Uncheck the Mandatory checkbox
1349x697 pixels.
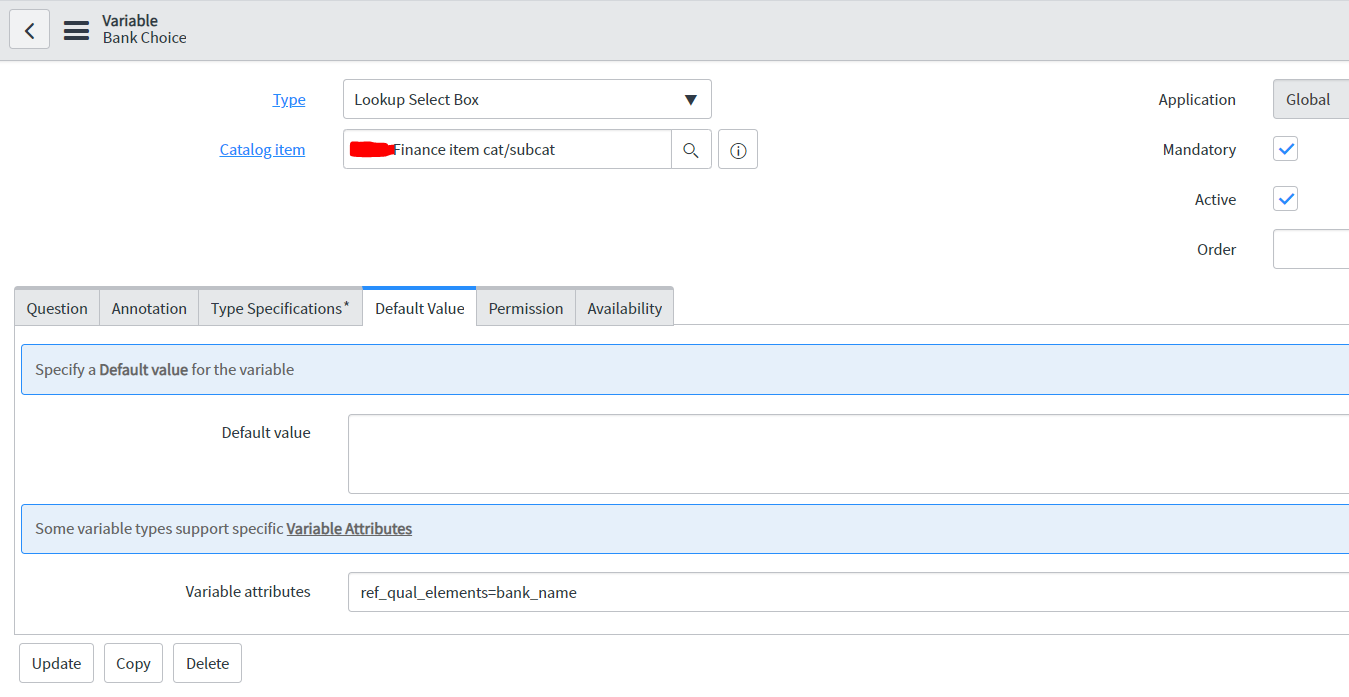1285,148
